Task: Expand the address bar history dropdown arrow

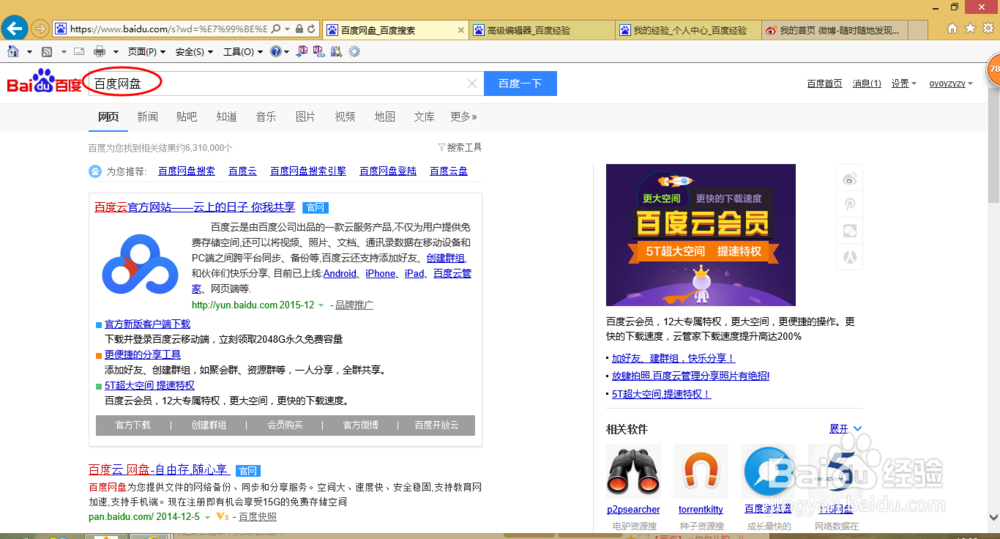Action: 288,29
